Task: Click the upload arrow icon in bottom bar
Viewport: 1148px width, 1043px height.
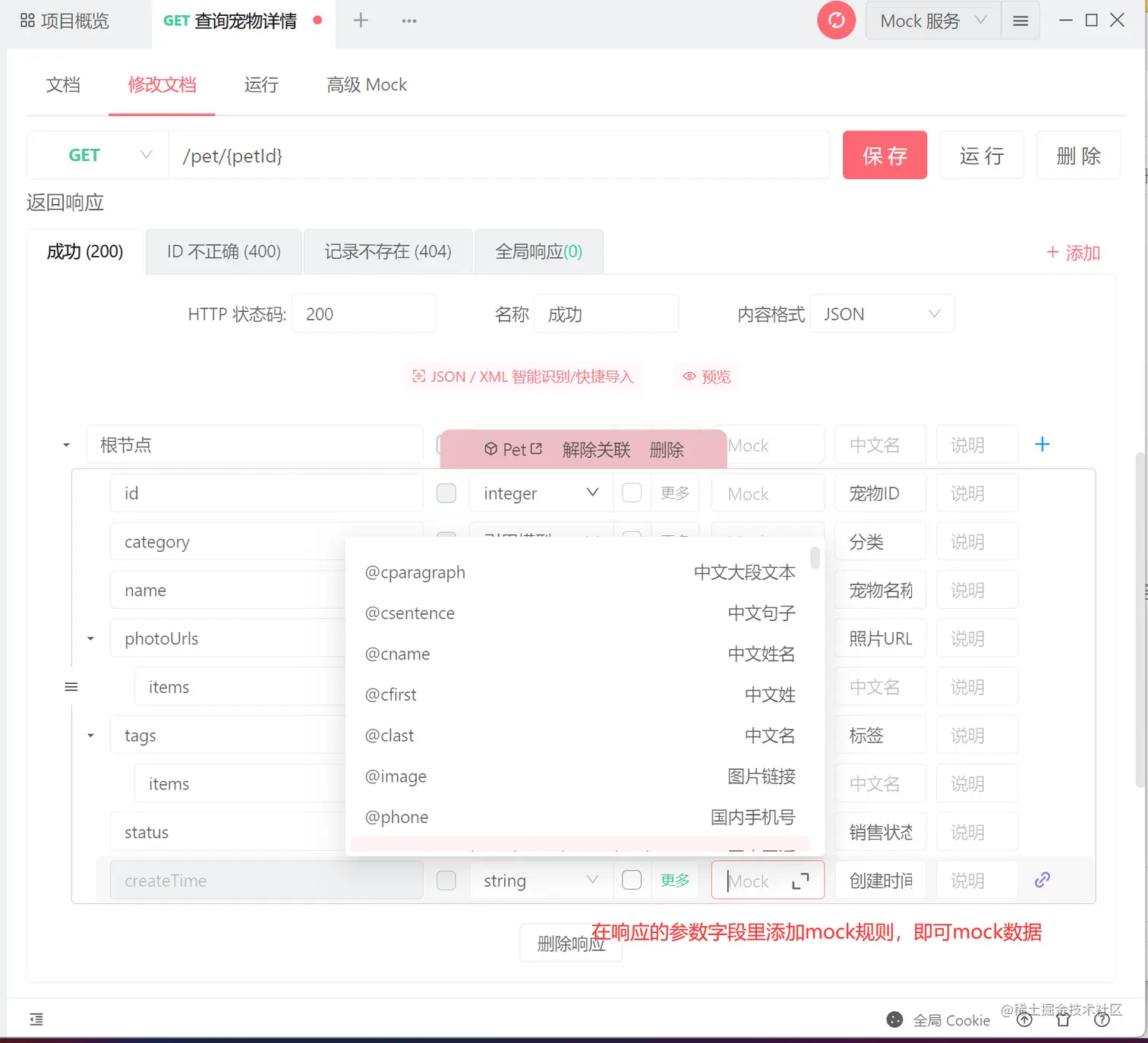Action: 1024,1020
